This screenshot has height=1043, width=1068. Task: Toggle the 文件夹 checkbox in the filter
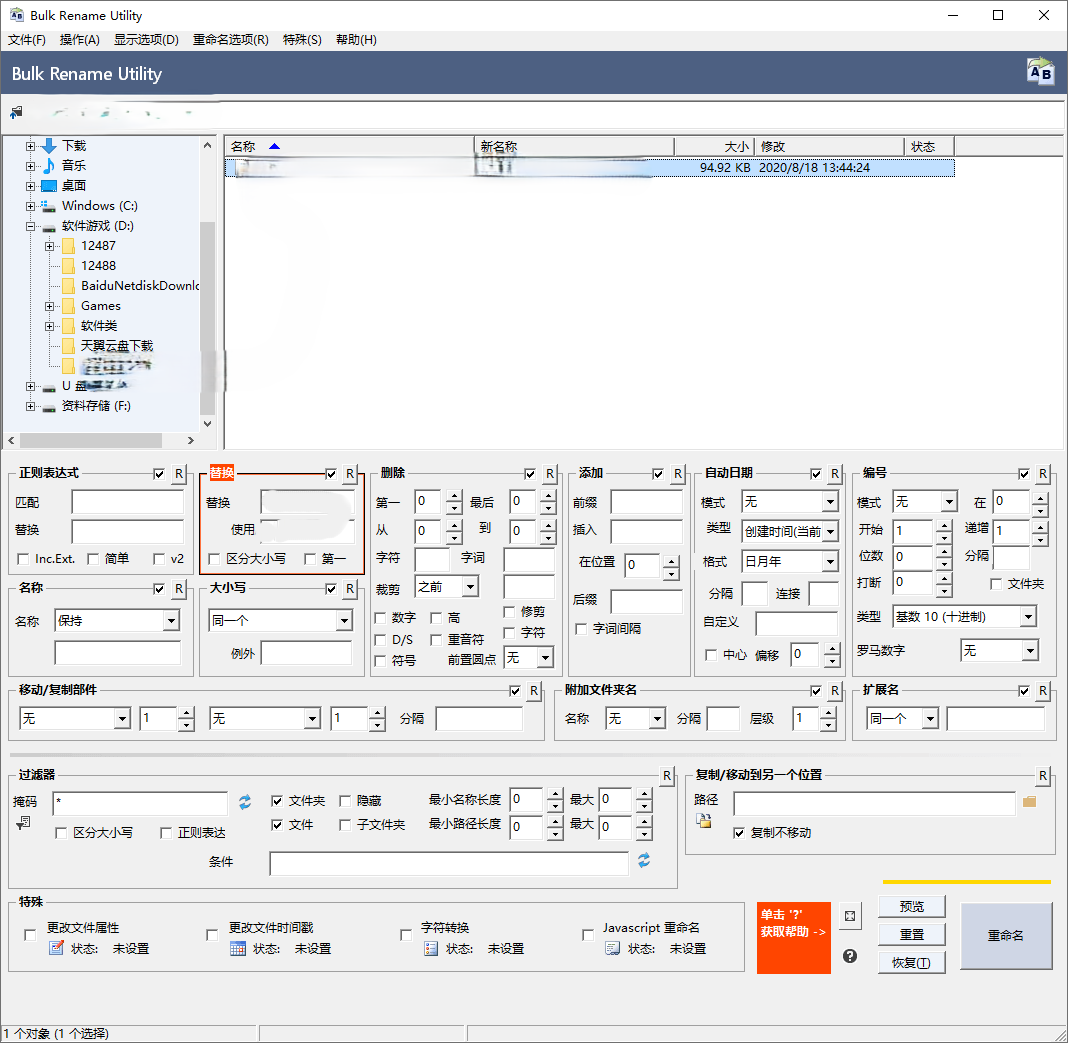277,800
